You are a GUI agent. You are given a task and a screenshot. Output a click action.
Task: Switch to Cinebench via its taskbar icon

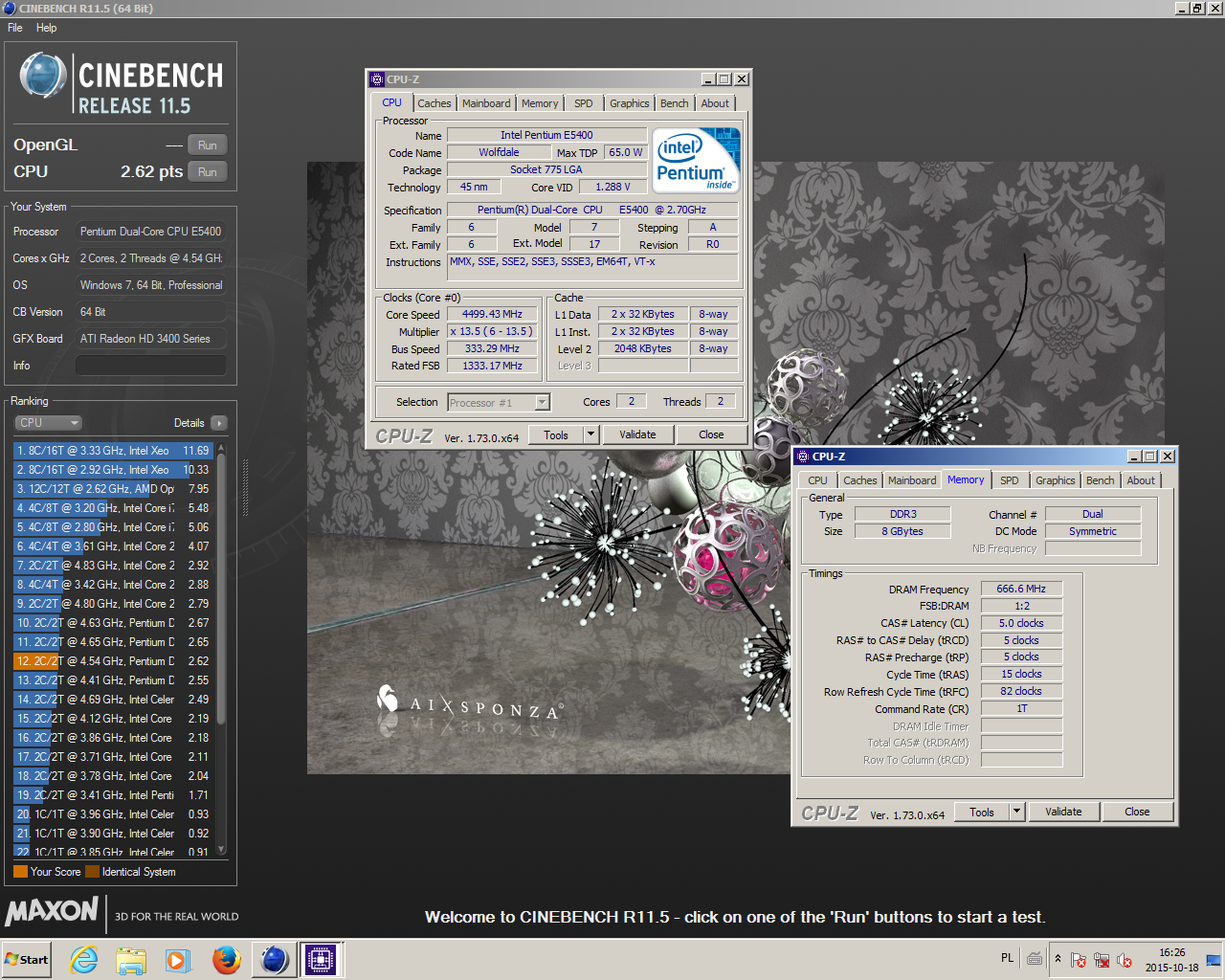click(274, 959)
